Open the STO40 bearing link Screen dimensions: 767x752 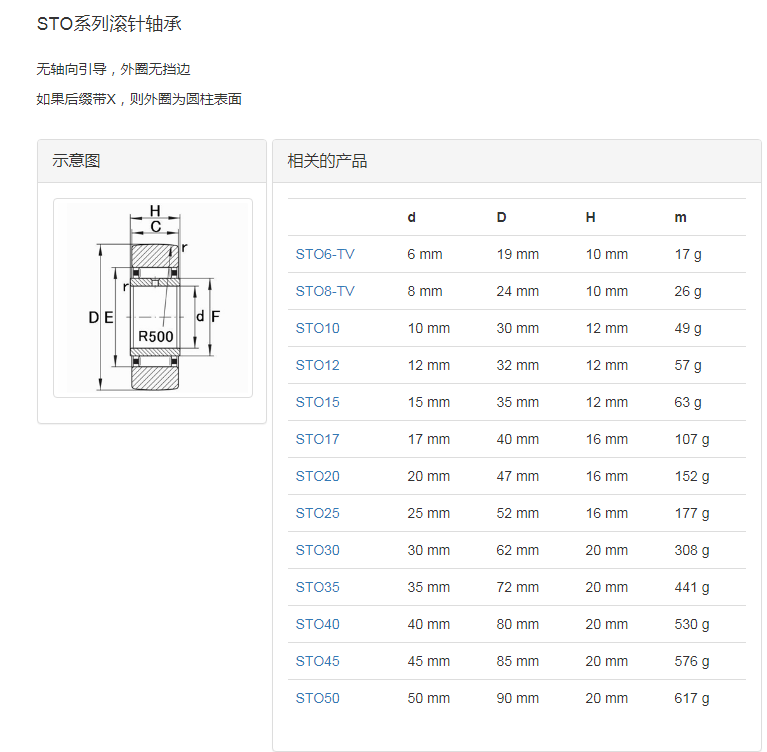click(317, 624)
